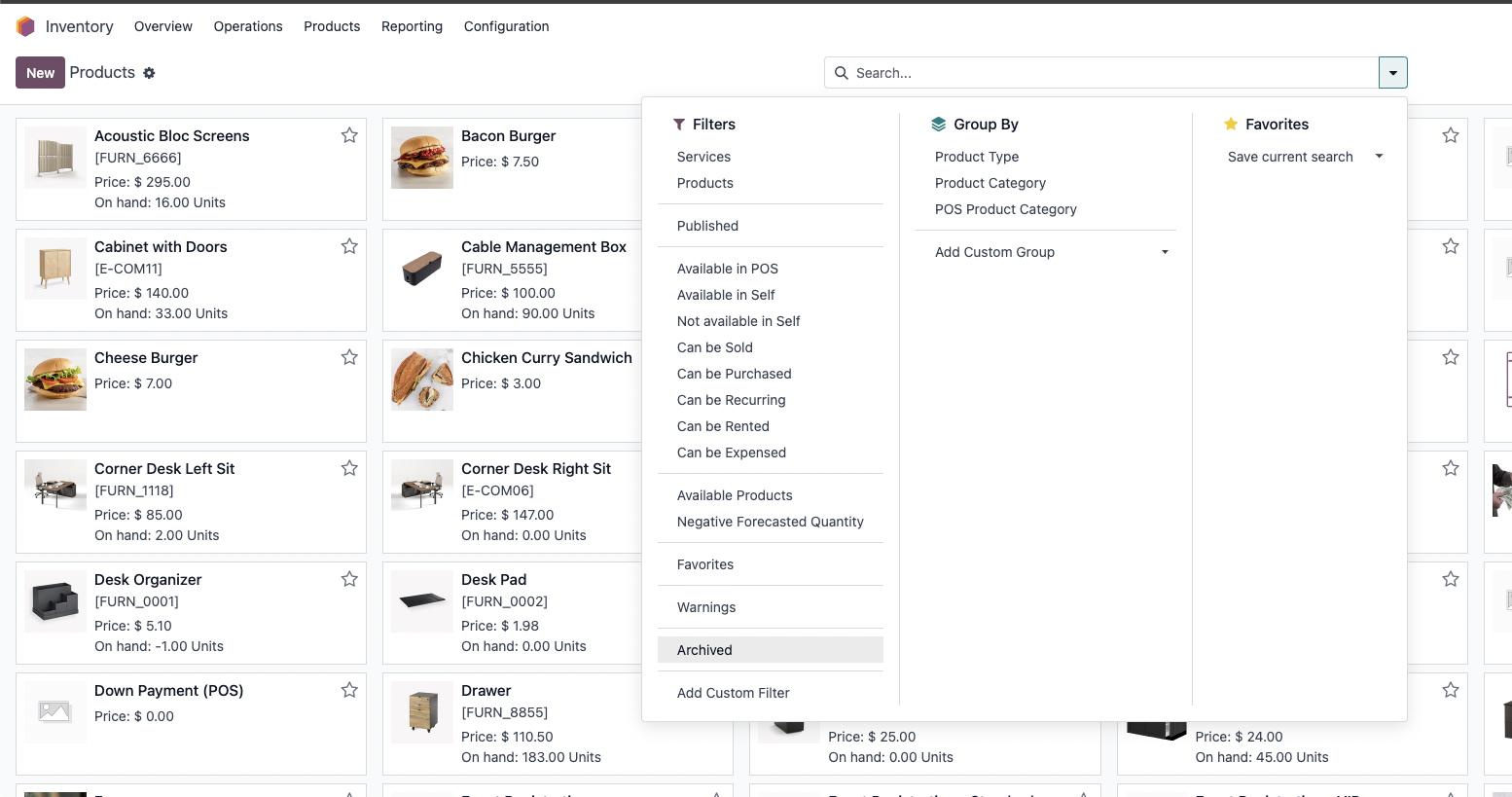Focus the Search input field
Screen dimensions: 1512x797
point(1114,73)
